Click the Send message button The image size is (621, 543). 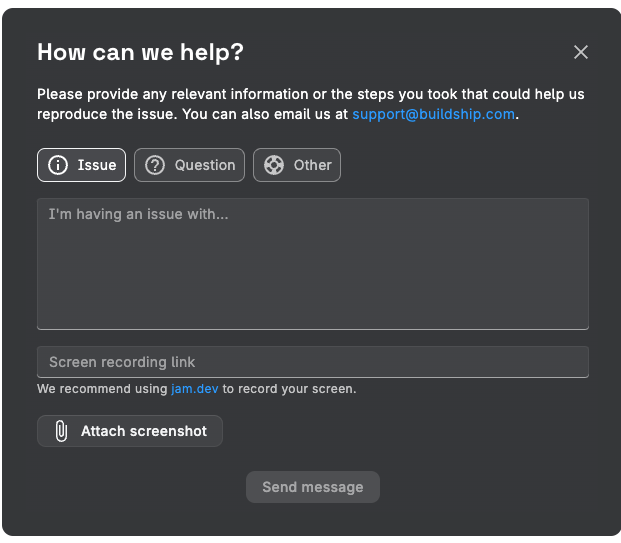pyautogui.click(x=313, y=487)
